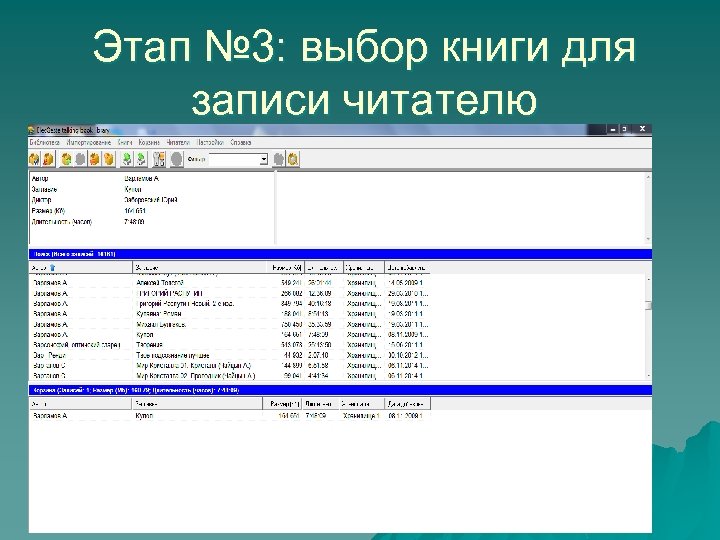Open the Библиотека menu
The image size is (720, 540).
[45, 143]
